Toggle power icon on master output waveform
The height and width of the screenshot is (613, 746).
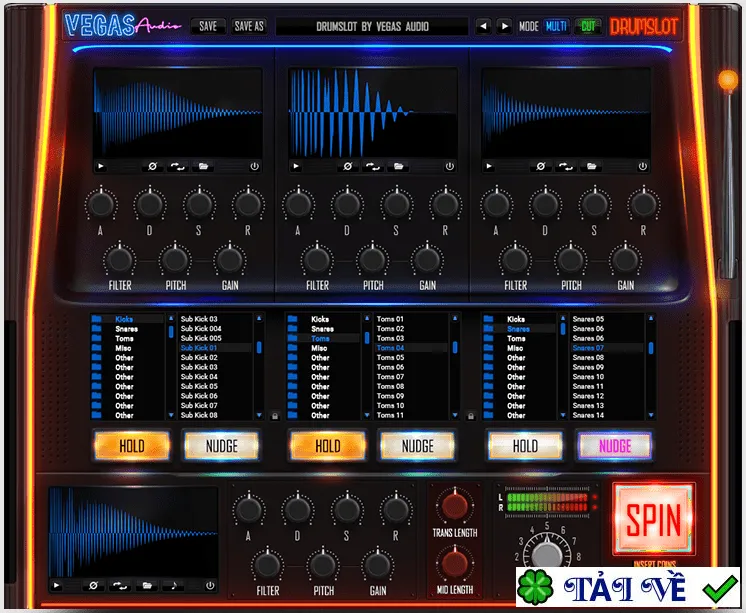point(210,585)
